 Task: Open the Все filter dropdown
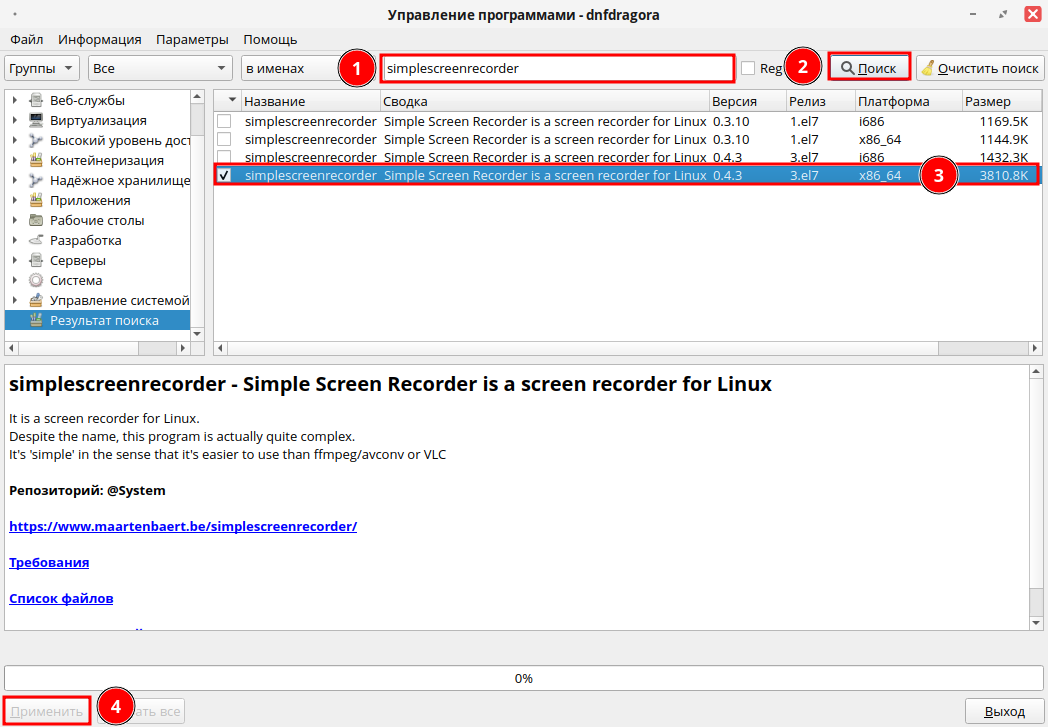tap(160, 68)
